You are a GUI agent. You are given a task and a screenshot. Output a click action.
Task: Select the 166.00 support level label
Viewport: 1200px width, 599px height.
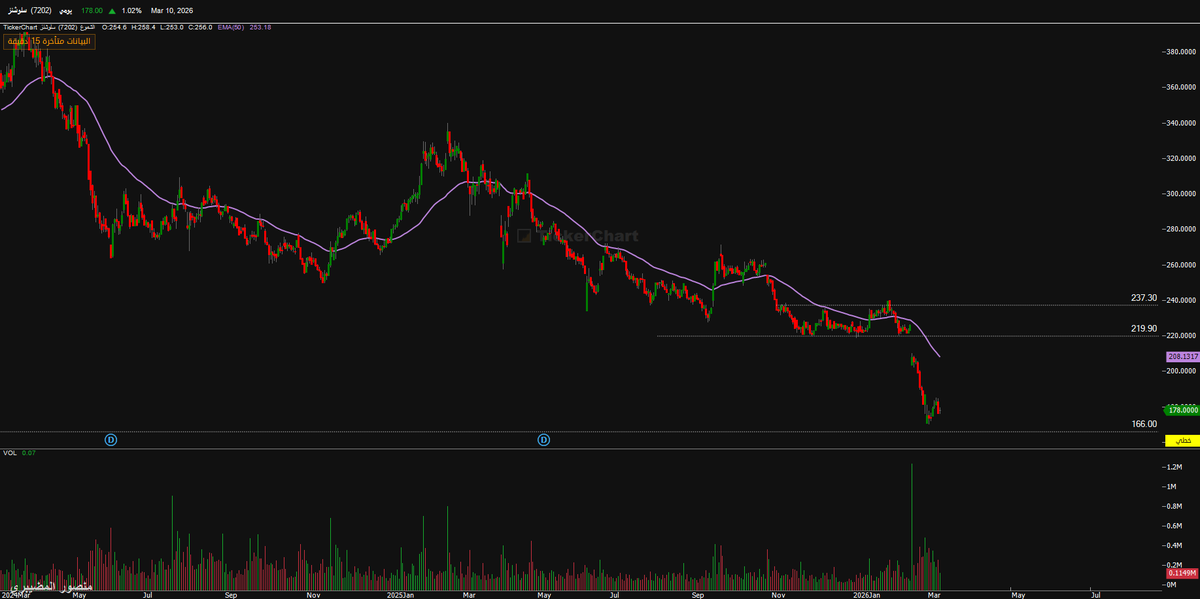coord(1144,424)
